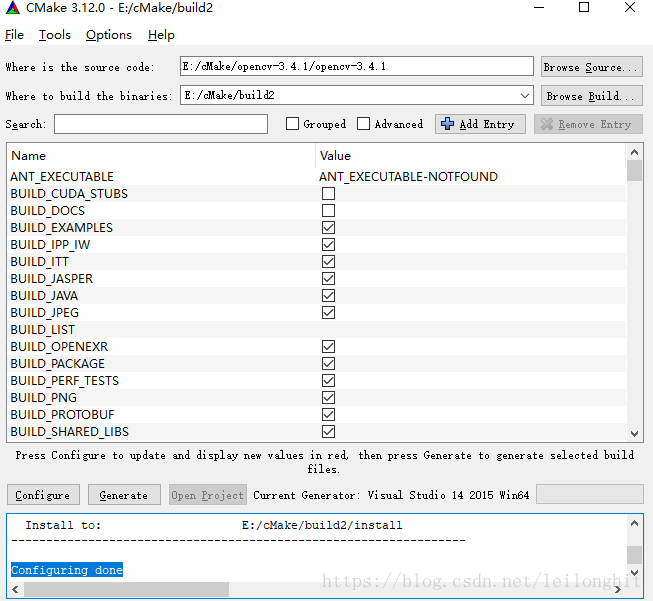Uncheck the BUILD_PNG checkbox
The height and width of the screenshot is (601, 653).
pos(328,398)
